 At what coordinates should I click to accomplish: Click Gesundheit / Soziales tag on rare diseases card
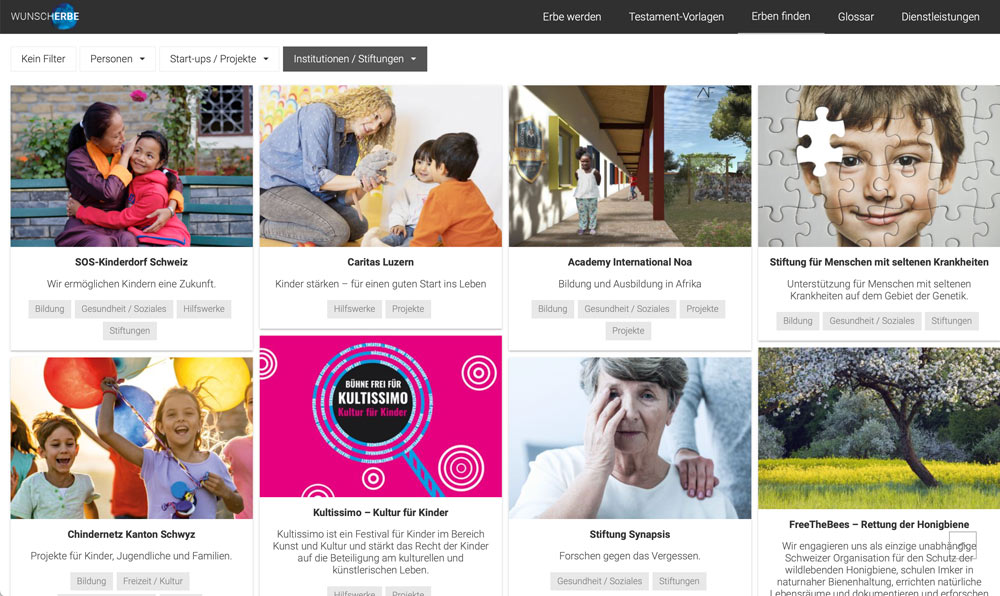point(872,321)
